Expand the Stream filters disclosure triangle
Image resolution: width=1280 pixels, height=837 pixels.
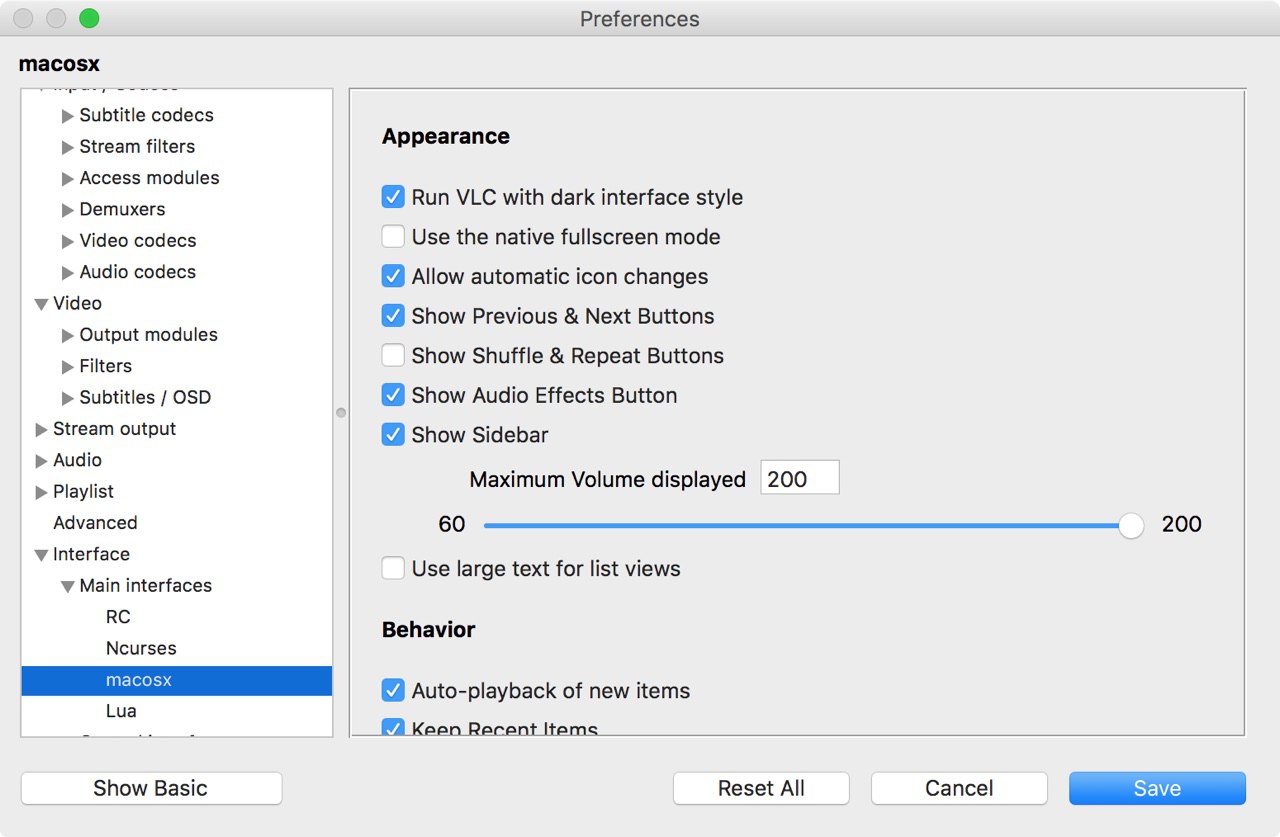pyautogui.click(x=68, y=147)
